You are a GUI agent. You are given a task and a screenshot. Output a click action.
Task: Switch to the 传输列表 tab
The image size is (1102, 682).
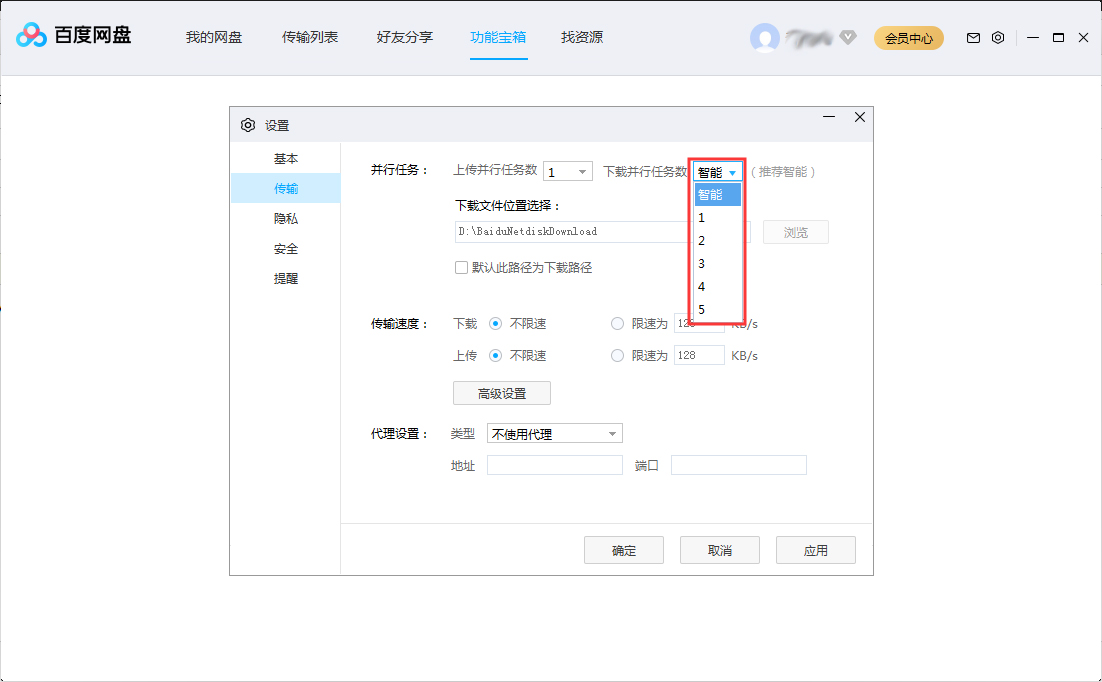click(x=310, y=37)
